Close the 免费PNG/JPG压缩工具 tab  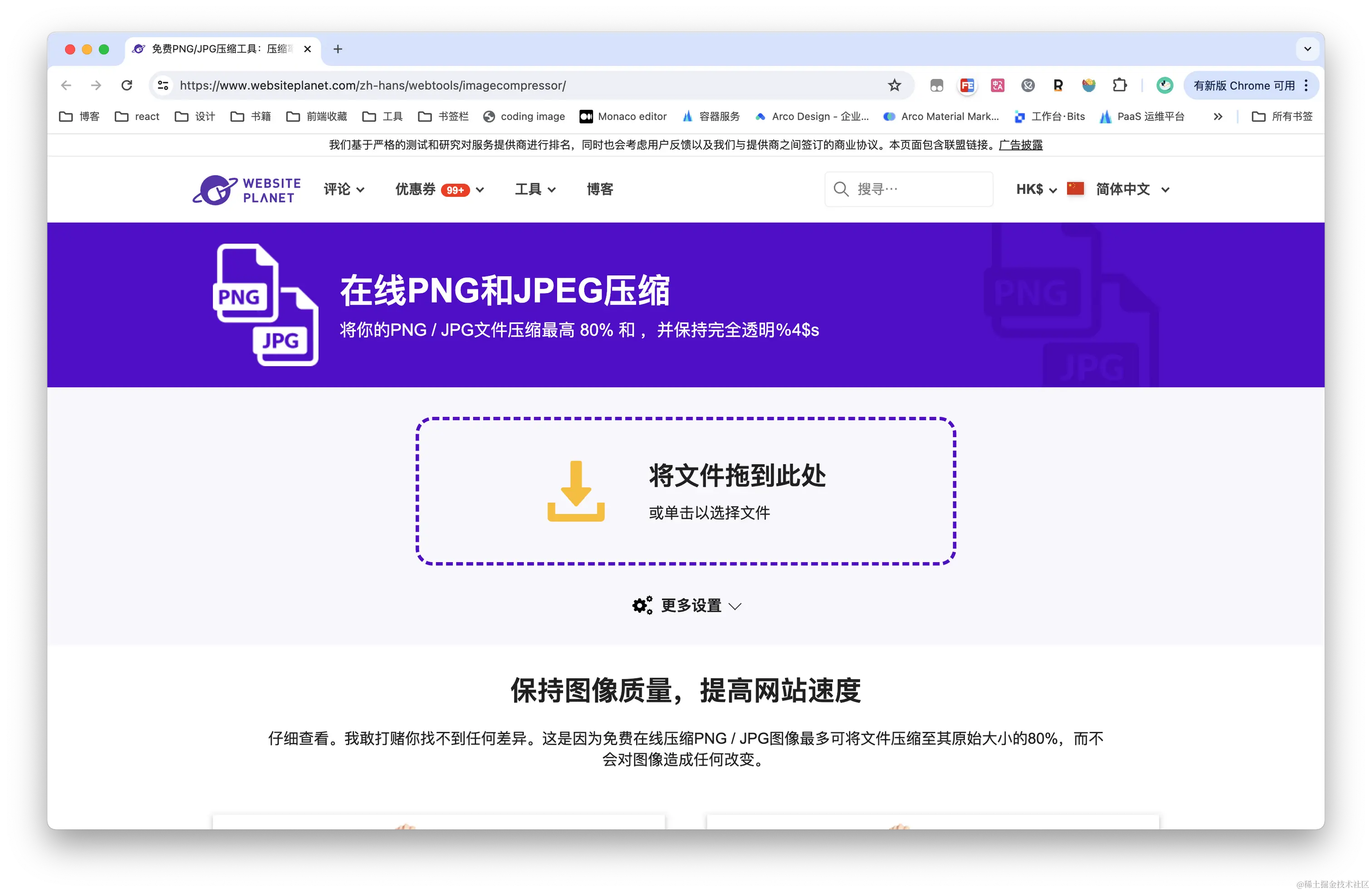[308, 49]
